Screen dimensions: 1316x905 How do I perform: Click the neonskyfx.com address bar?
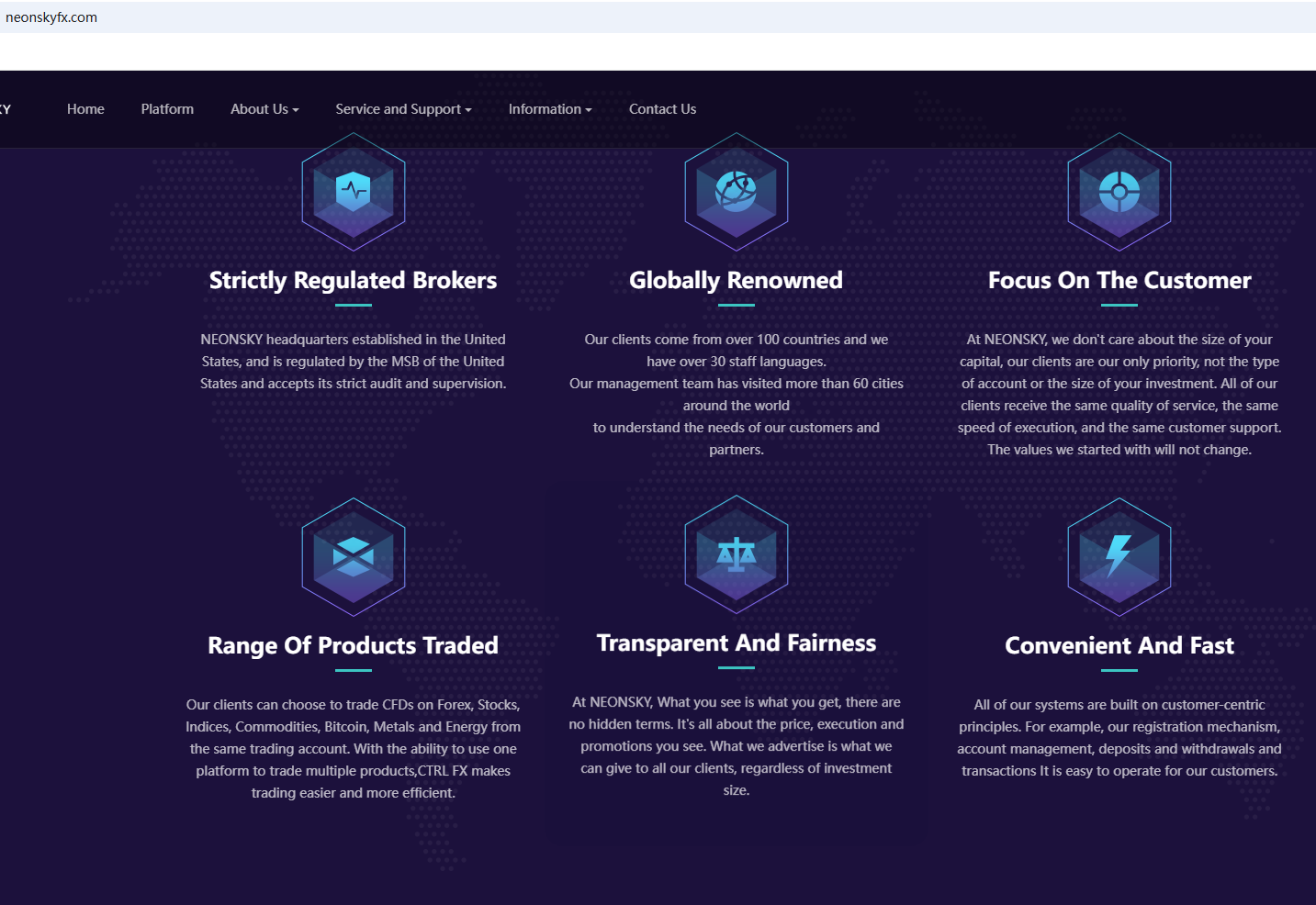click(x=658, y=17)
